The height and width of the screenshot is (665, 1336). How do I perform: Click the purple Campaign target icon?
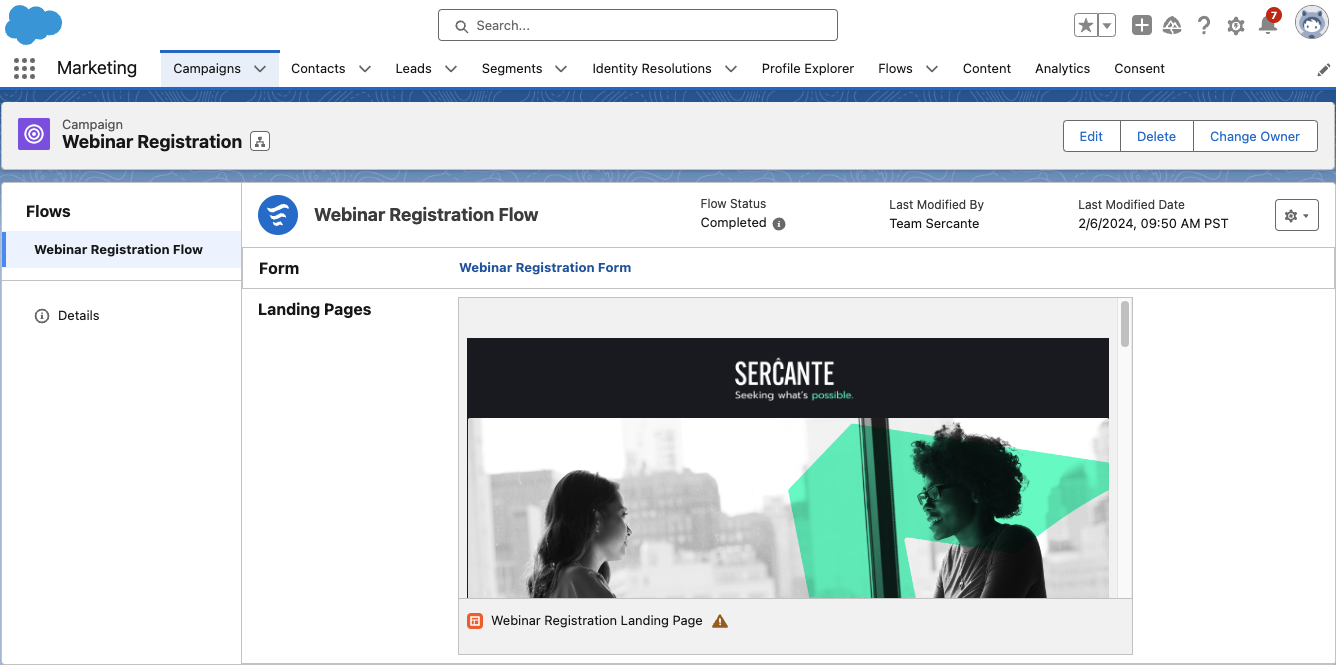coord(34,133)
